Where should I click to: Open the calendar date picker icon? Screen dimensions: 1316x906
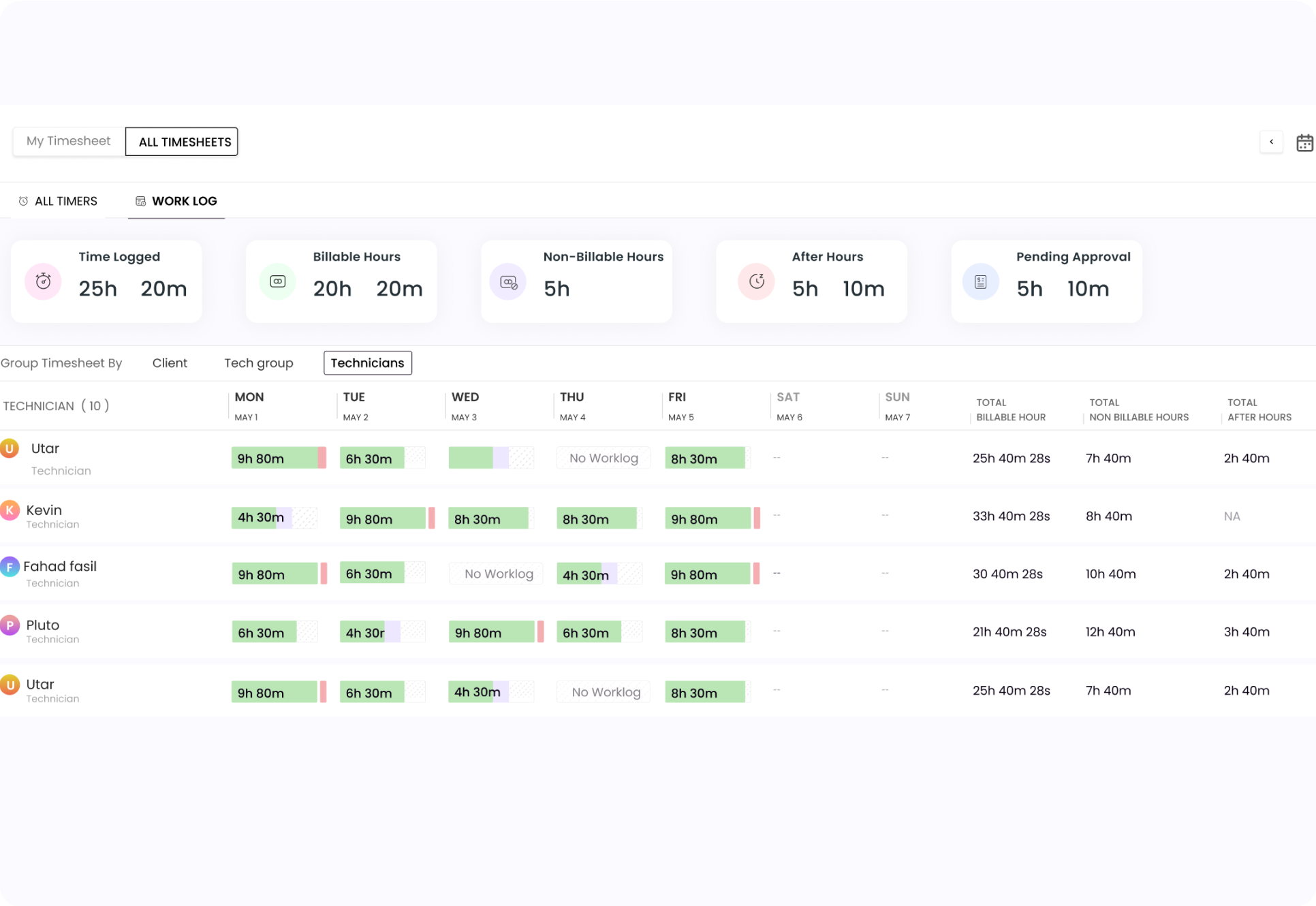[1305, 142]
